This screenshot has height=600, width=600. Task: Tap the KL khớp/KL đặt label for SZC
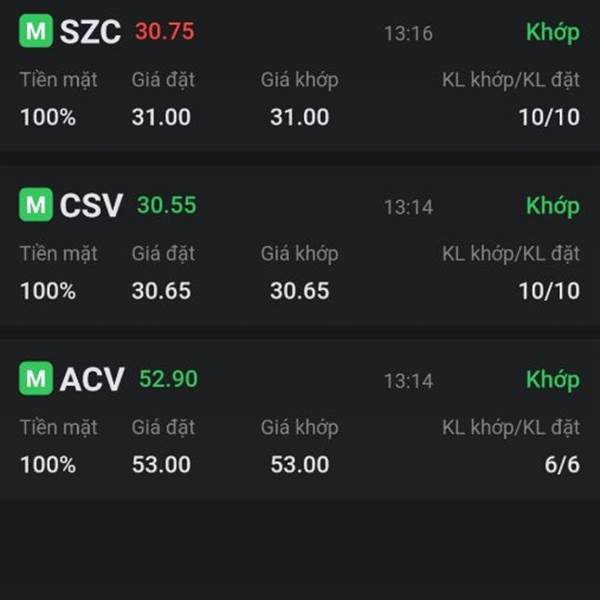click(x=511, y=80)
